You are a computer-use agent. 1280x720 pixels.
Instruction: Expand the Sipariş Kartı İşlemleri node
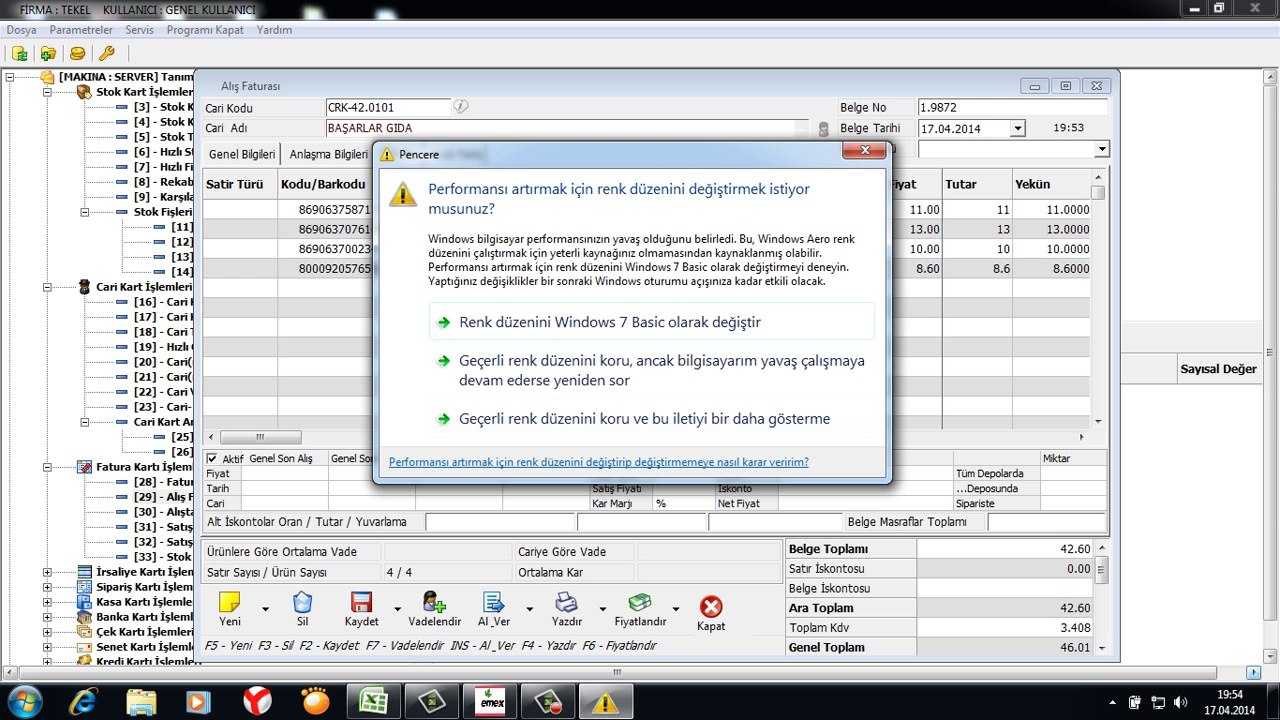click(x=47, y=587)
